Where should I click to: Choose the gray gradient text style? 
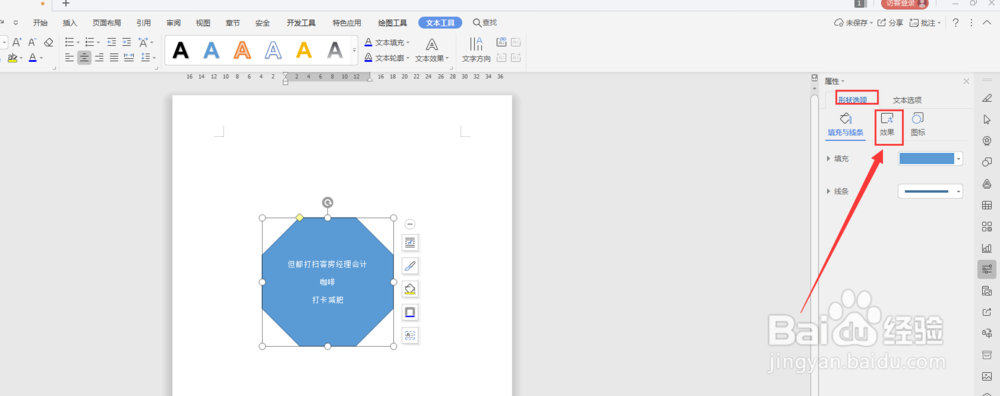pos(335,50)
